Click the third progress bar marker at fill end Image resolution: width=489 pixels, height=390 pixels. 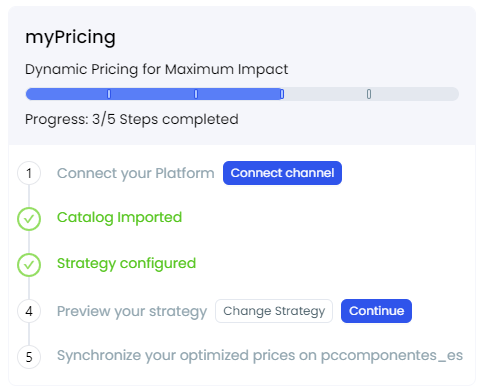pyautogui.click(x=282, y=94)
